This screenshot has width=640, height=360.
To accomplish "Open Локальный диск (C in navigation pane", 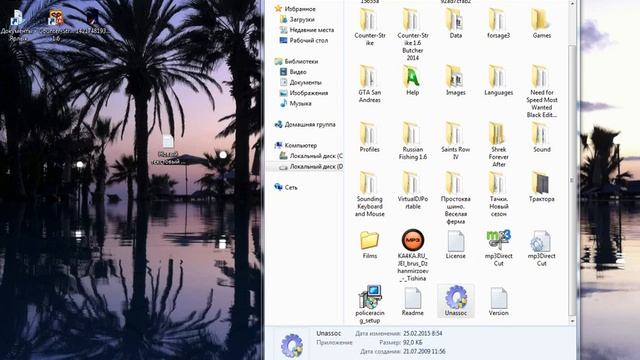I will (316, 156).
